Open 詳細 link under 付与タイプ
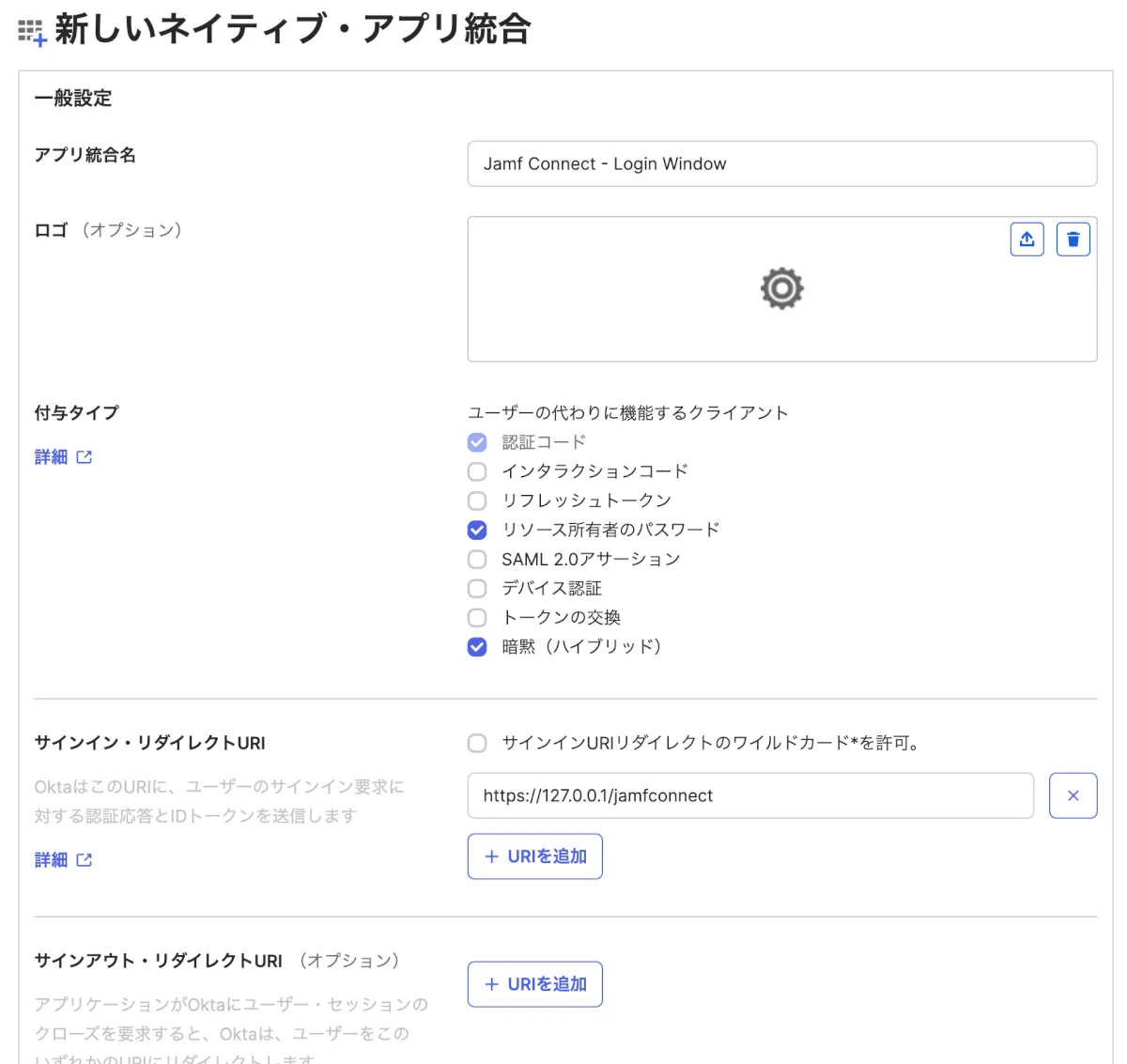Viewport: 1127px width, 1064px height. coord(51,457)
